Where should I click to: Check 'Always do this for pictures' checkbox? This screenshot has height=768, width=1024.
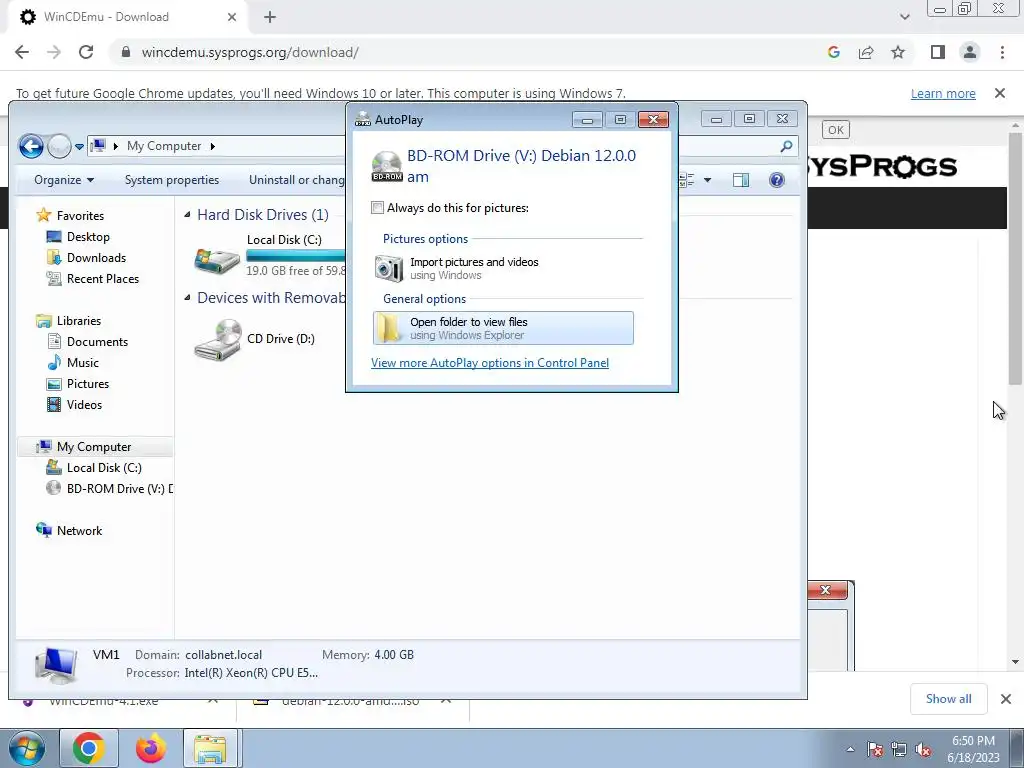(377, 208)
